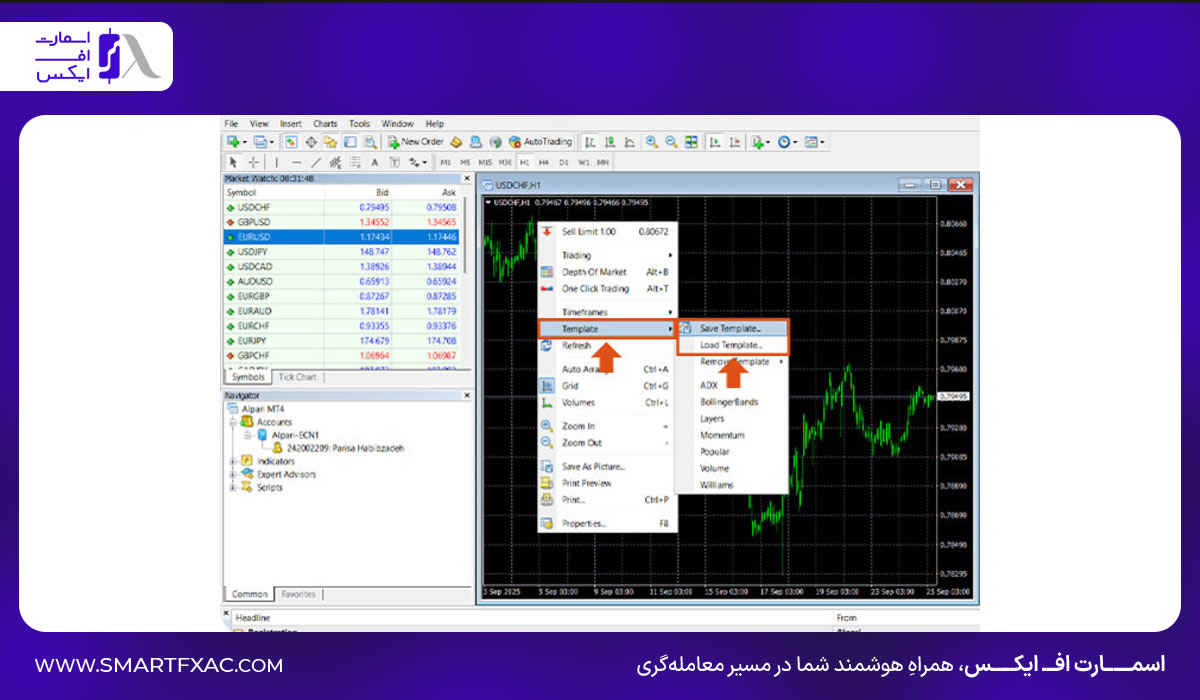This screenshot has width=1200, height=700.
Task: Open the Profiles dropdown in the toolbar
Action: coord(264,142)
